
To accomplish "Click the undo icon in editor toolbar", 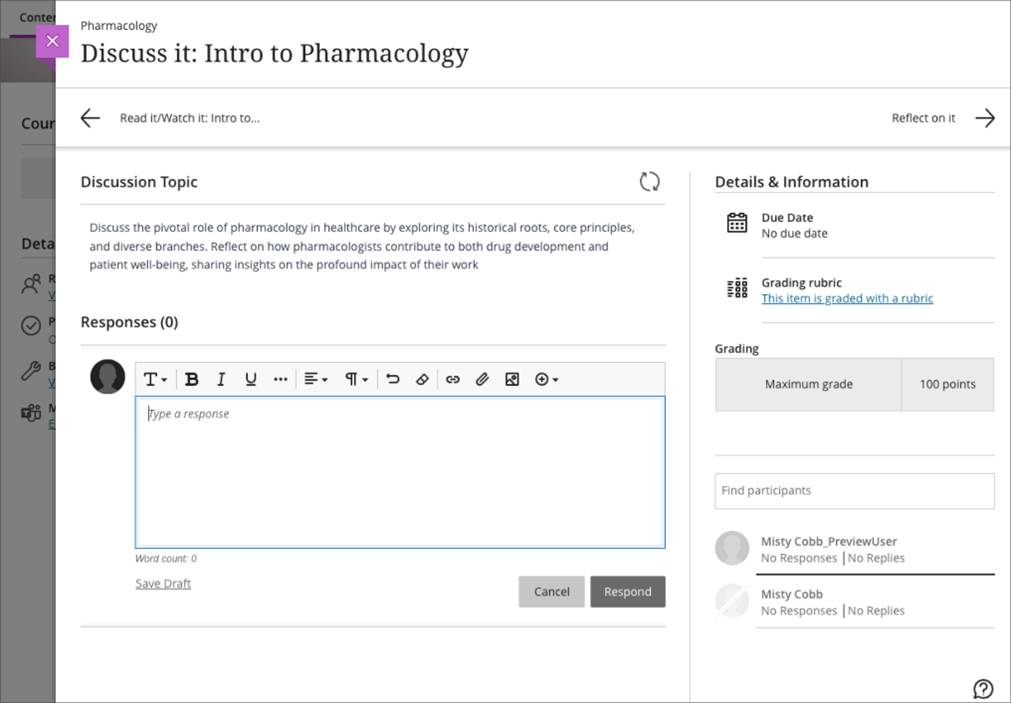I will (393, 379).
